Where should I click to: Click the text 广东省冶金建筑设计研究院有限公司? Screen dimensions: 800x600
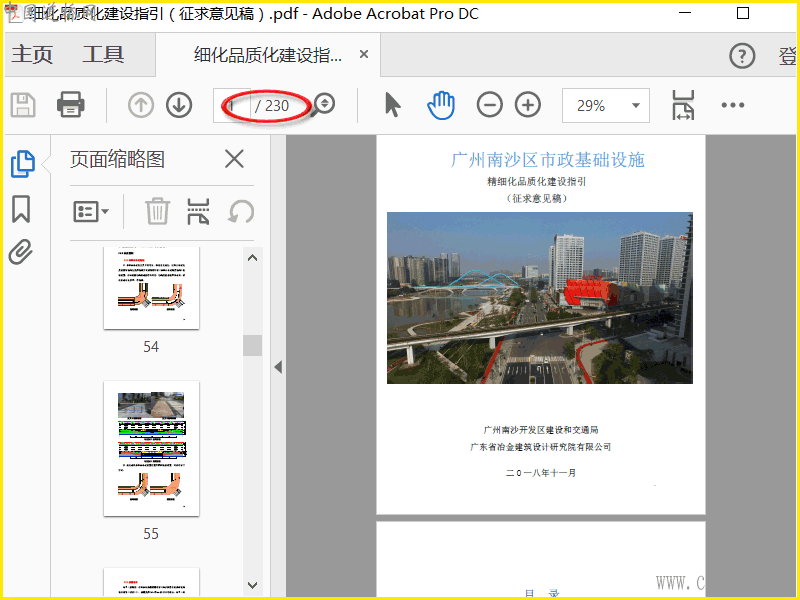541,447
